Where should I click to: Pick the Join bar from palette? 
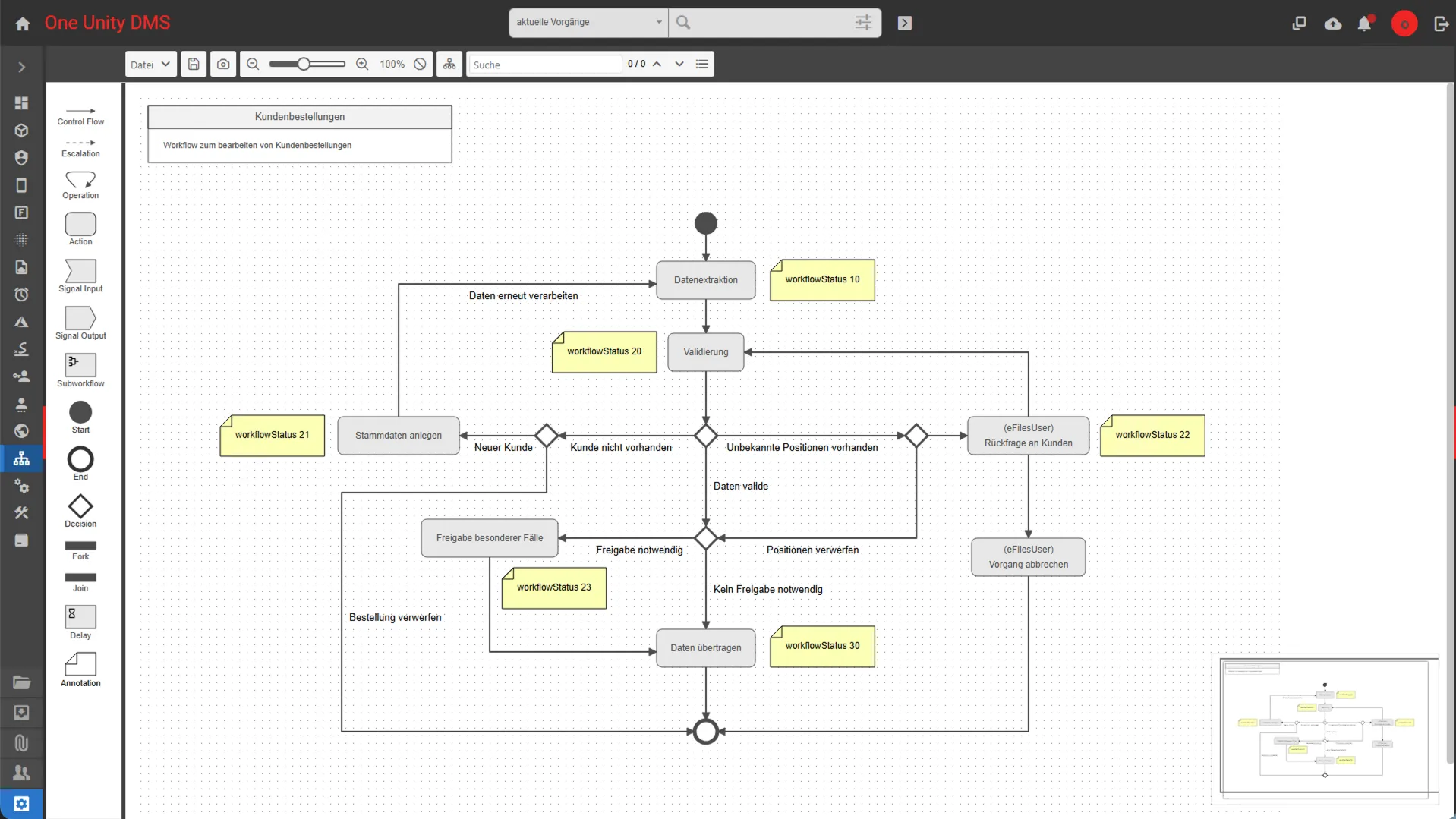80,583
